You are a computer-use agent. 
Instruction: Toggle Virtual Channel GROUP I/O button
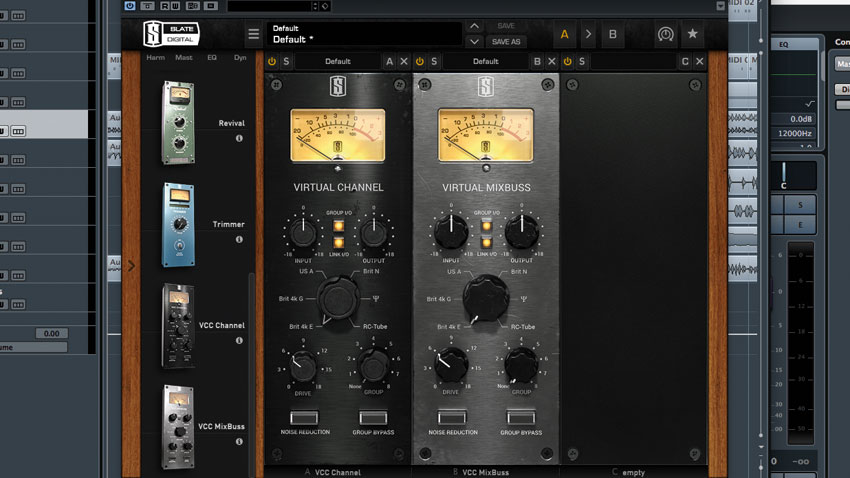(x=338, y=226)
